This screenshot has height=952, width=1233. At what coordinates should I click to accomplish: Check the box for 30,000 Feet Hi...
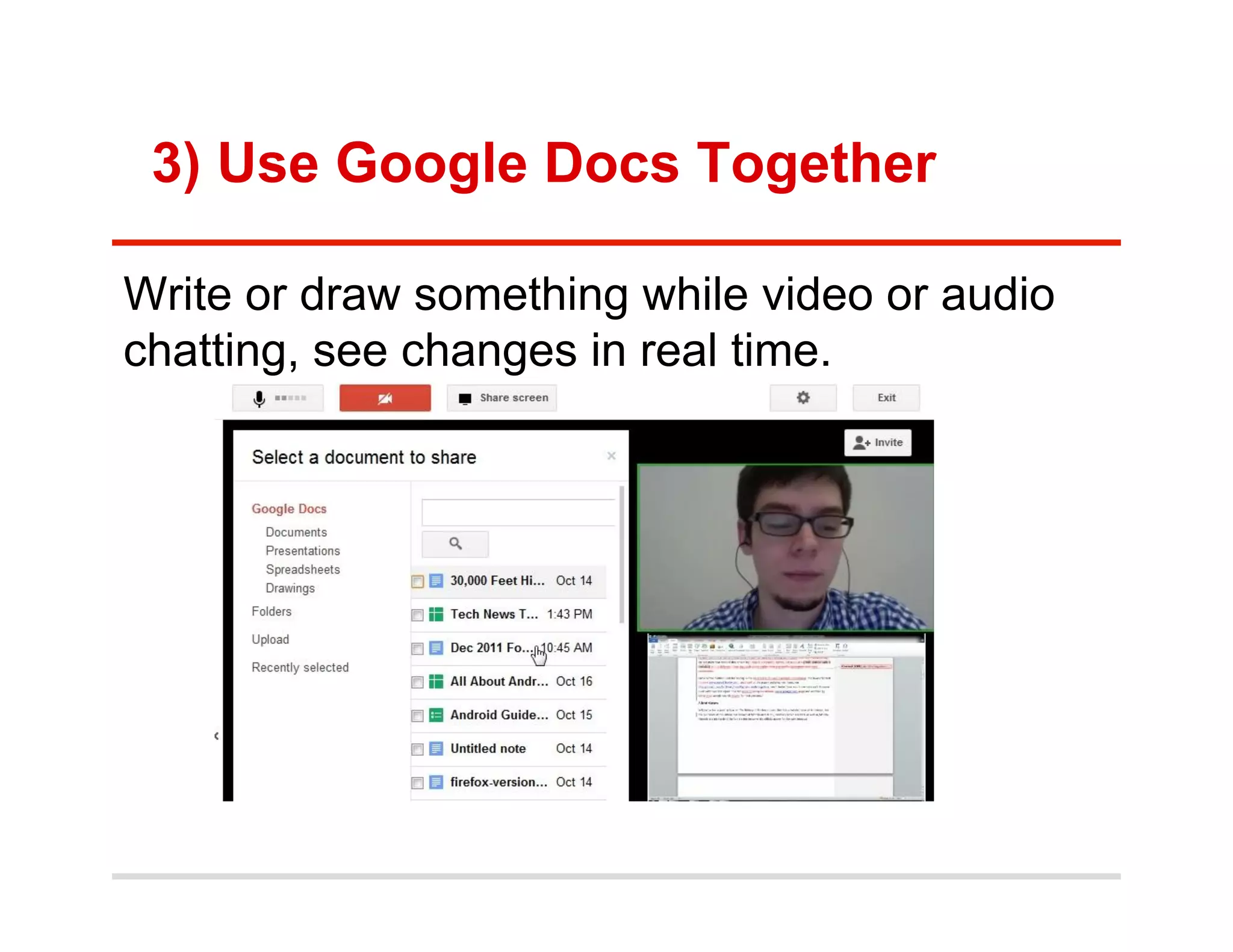click(x=417, y=581)
